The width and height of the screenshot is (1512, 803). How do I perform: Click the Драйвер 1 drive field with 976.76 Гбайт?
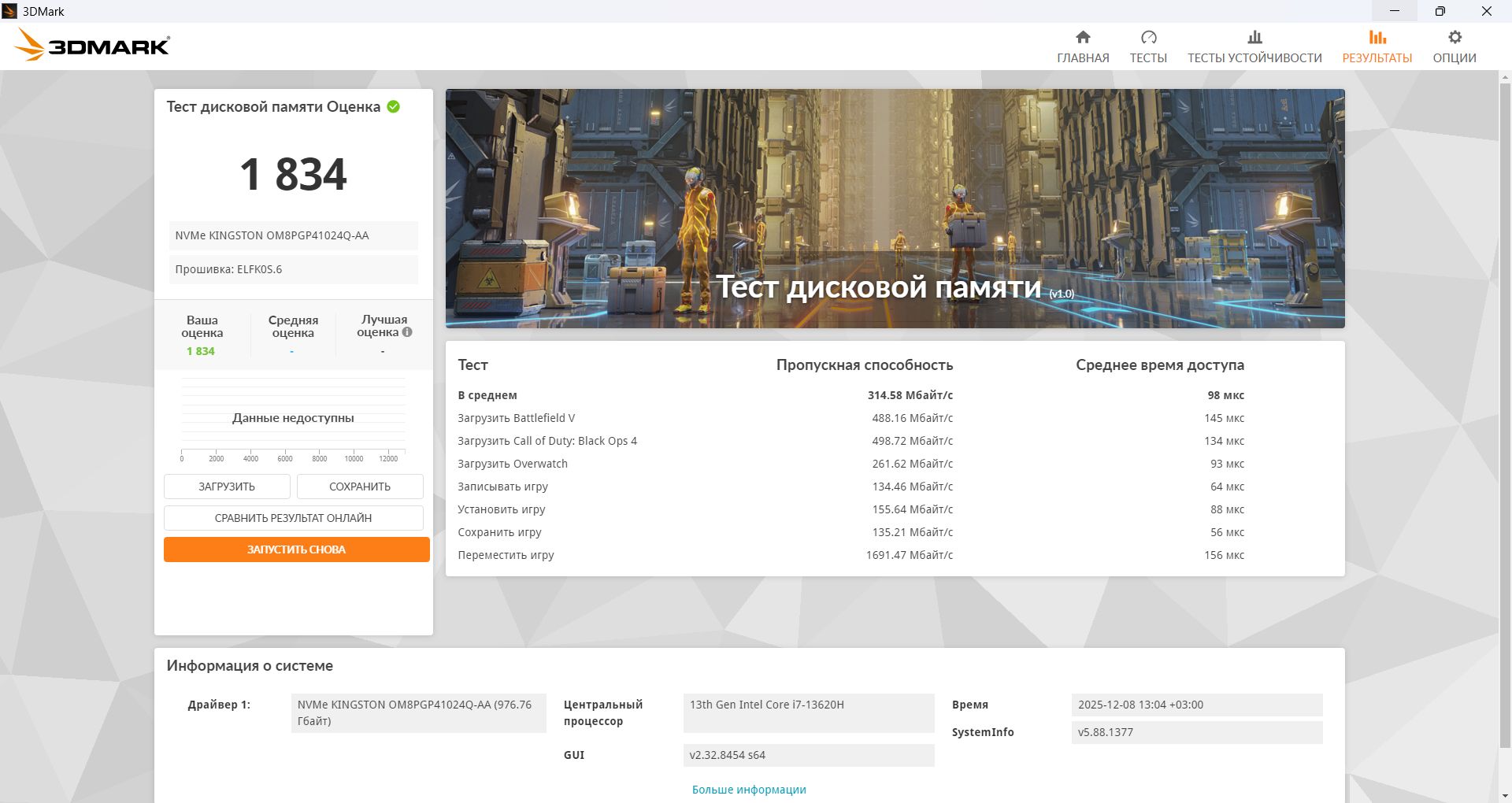418,713
